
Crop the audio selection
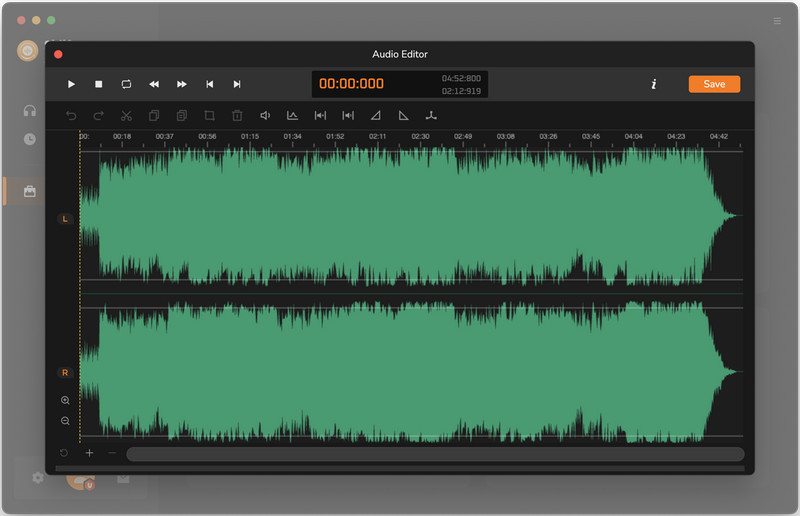[209, 116]
